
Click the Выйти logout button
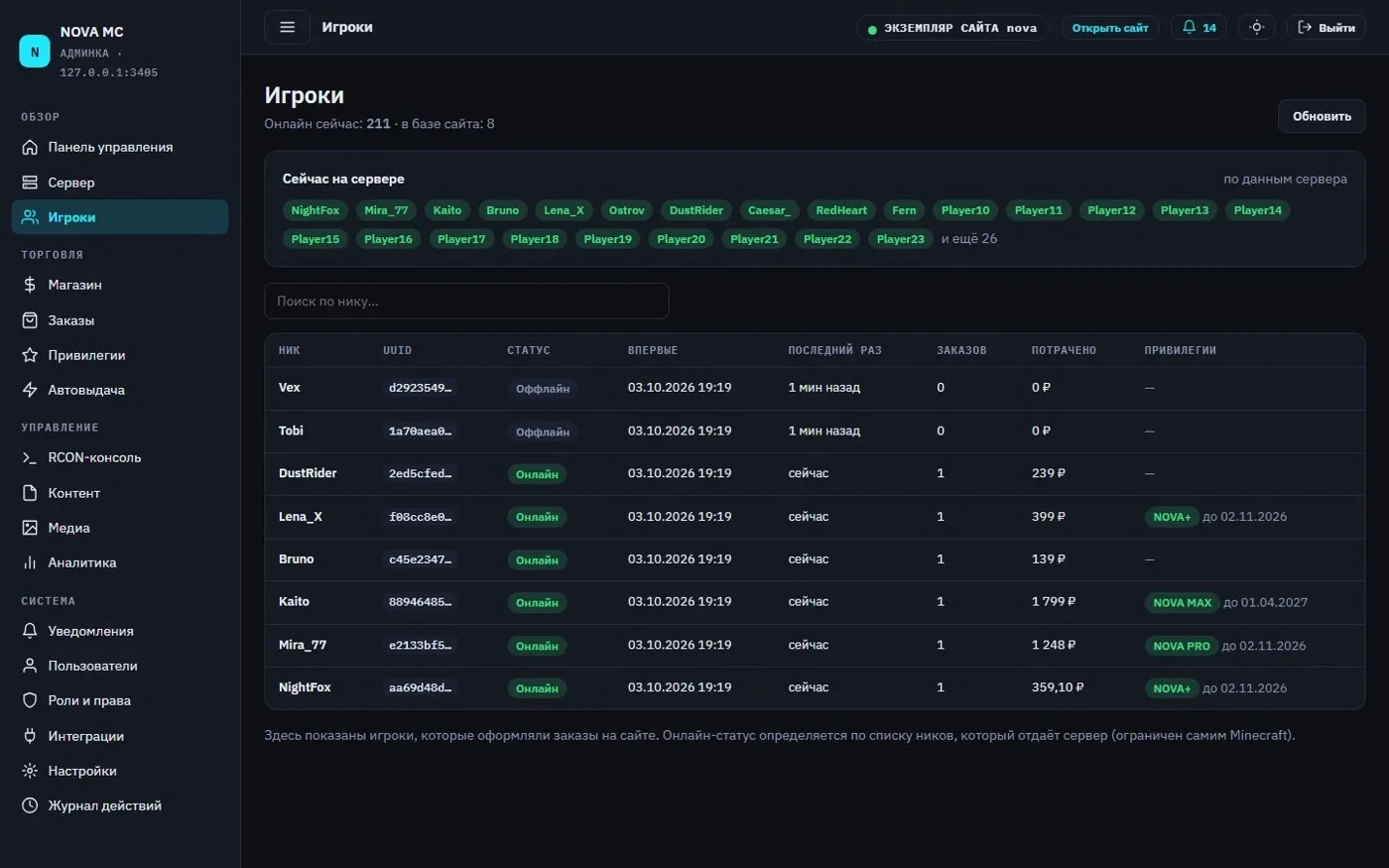coord(1326,28)
